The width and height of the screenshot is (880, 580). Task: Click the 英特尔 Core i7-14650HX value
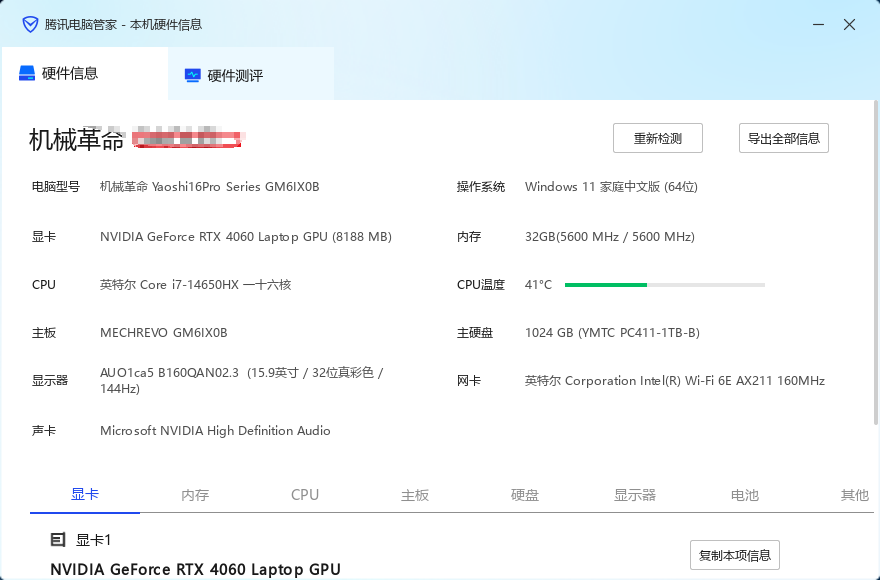(195, 285)
